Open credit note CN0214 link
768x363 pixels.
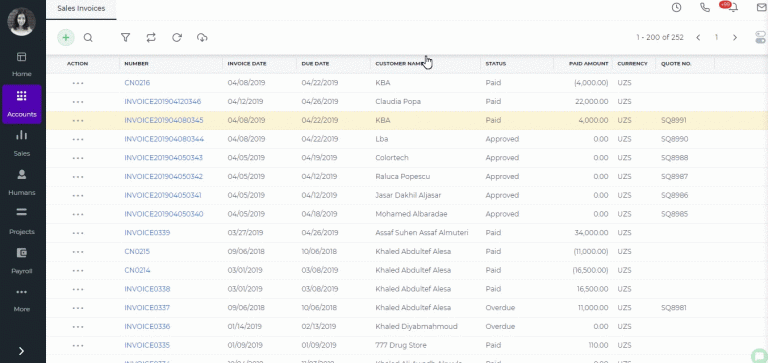tap(137, 270)
